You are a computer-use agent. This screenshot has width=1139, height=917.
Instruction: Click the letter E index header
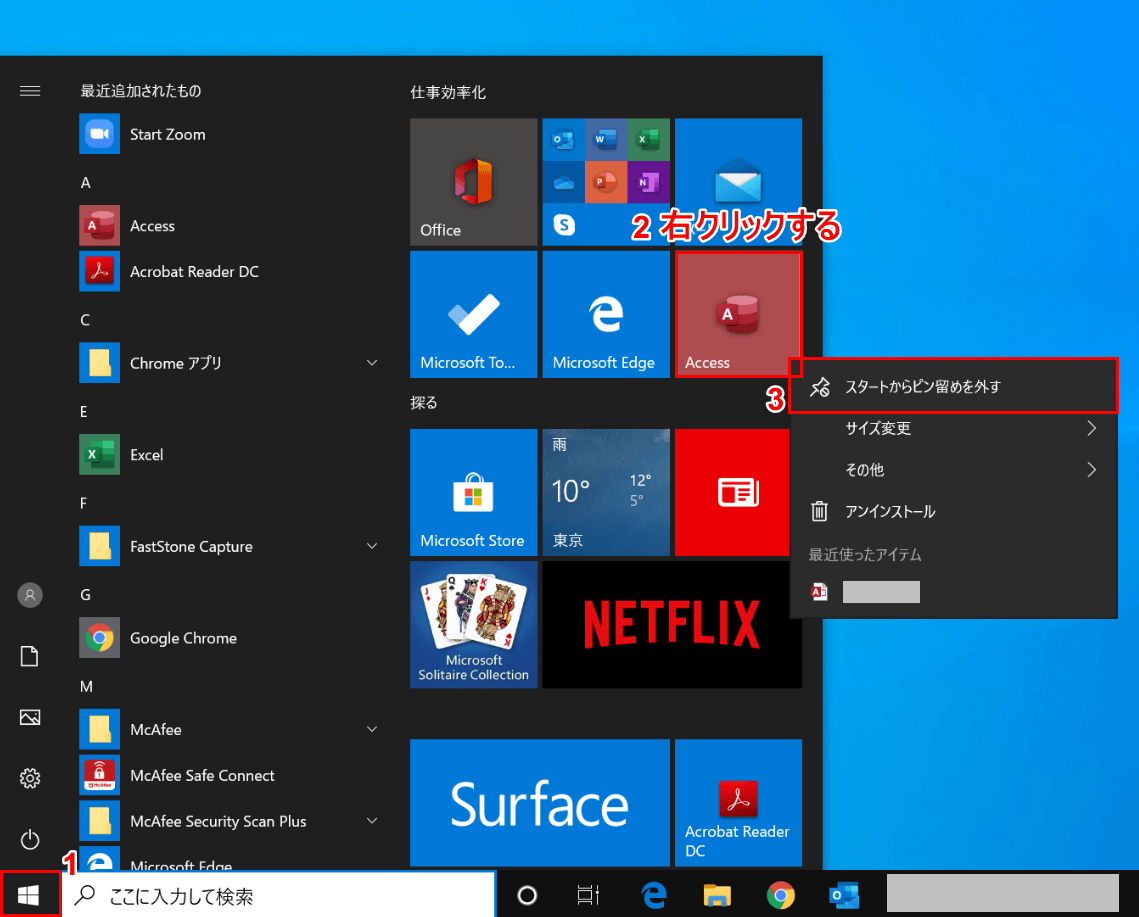(84, 411)
